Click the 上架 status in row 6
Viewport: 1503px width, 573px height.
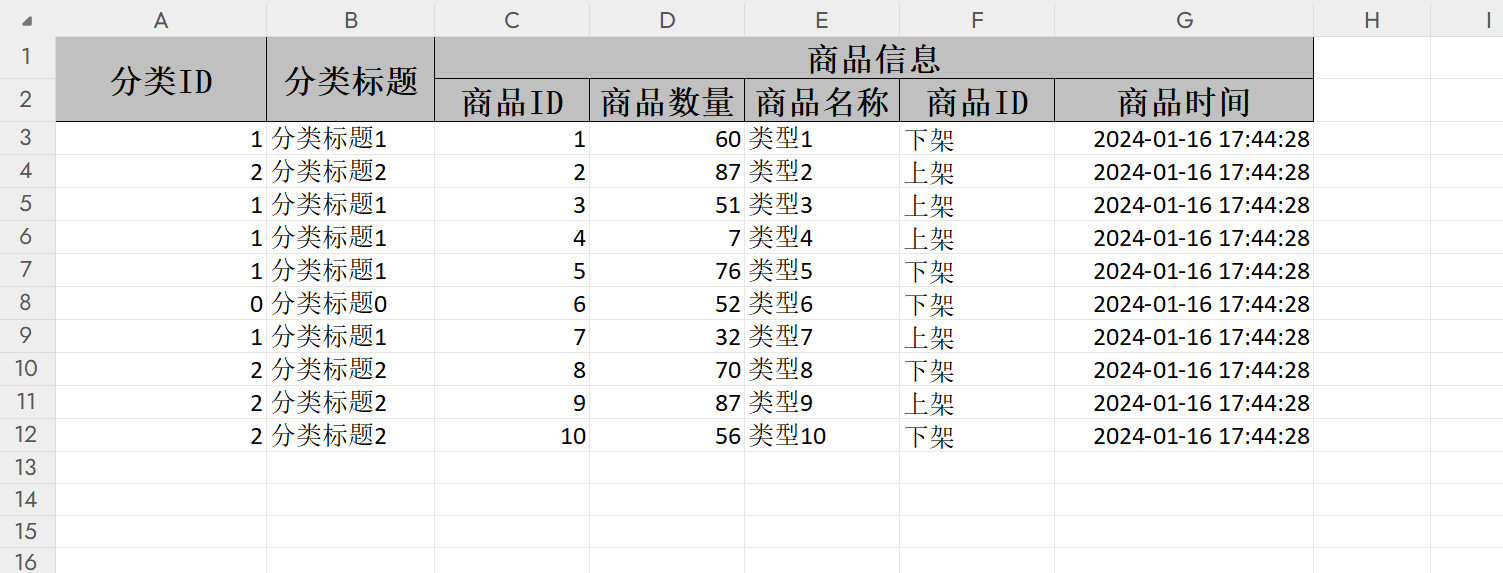(977, 237)
